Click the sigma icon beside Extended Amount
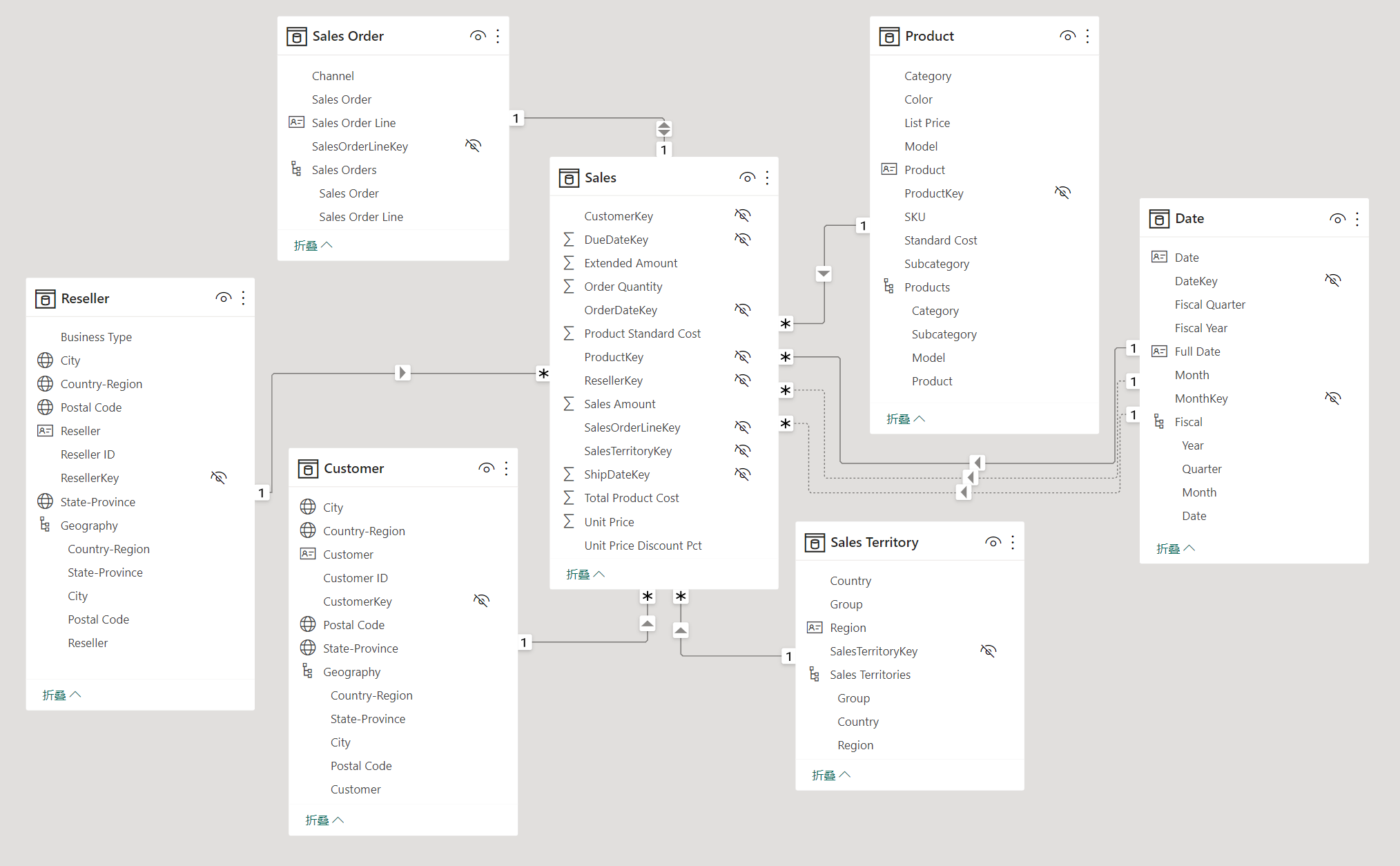The image size is (1400, 866). pos(568,262)
